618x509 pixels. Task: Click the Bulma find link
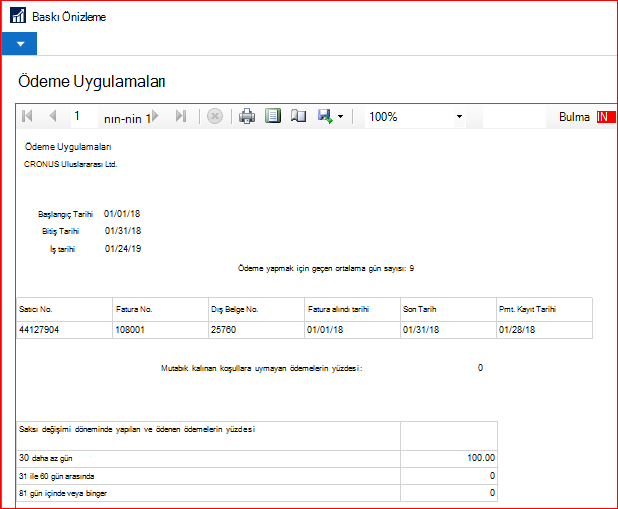pos(574,117)
